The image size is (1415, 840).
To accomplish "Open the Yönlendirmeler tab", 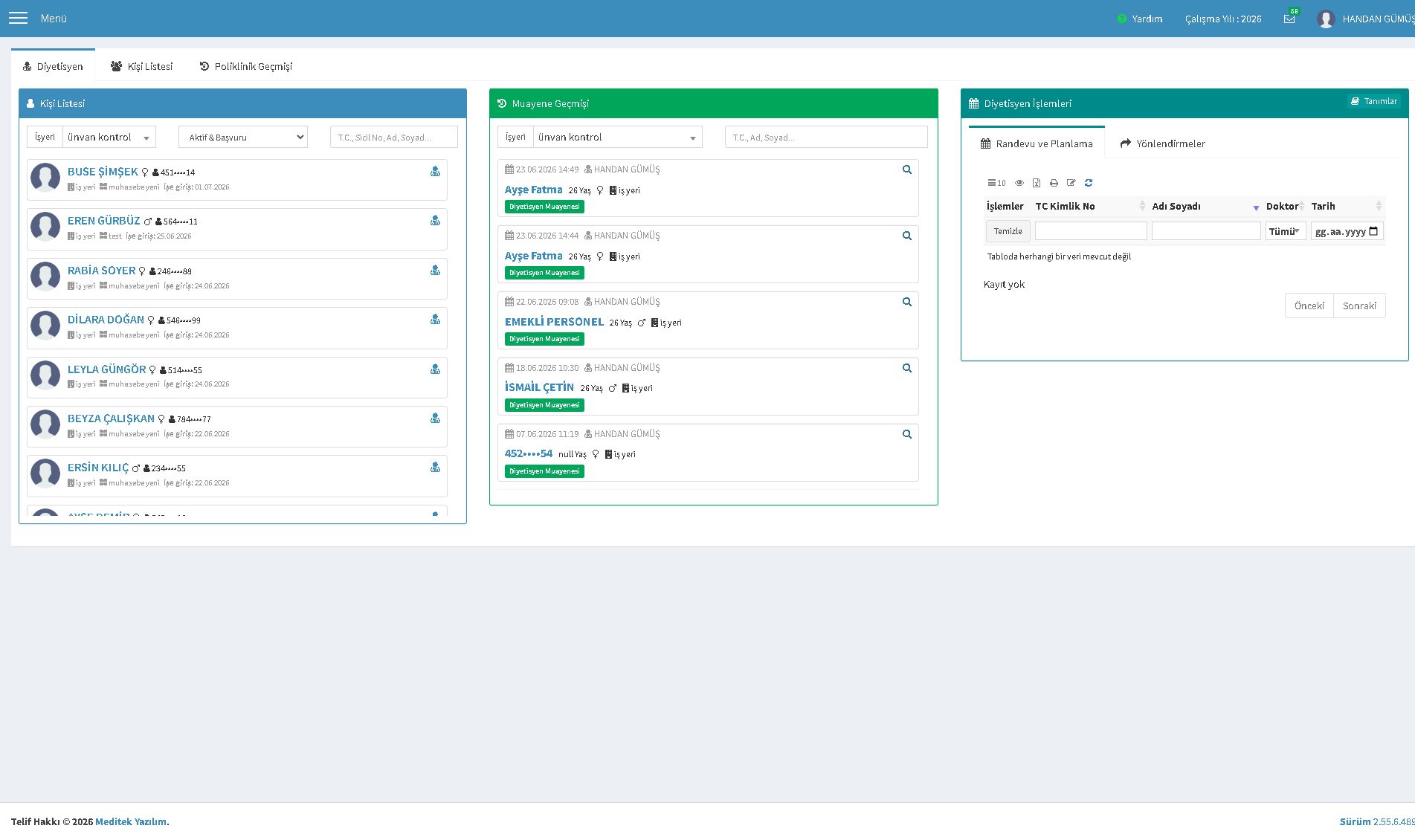I will tap(1163, 143).
